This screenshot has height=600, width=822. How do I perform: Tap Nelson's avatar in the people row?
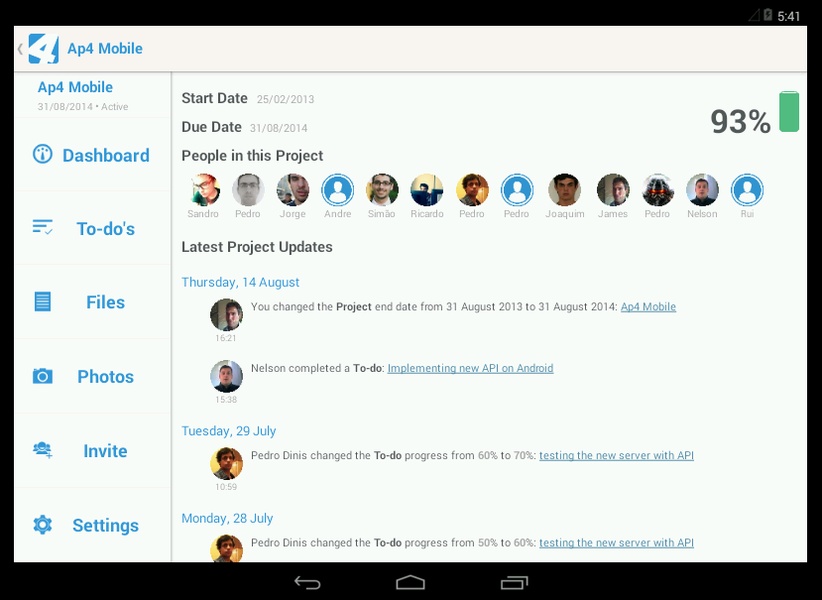[x=702, y=190]
